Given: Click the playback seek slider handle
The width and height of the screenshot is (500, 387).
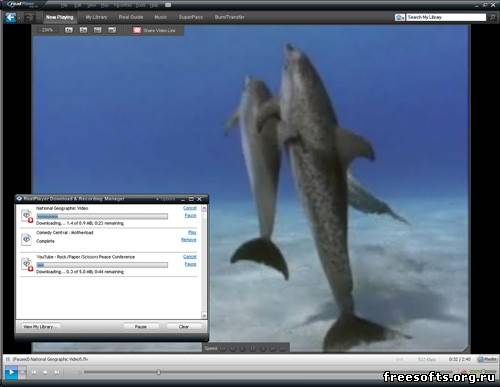Looking at the screenshot, I should point(159,372).
